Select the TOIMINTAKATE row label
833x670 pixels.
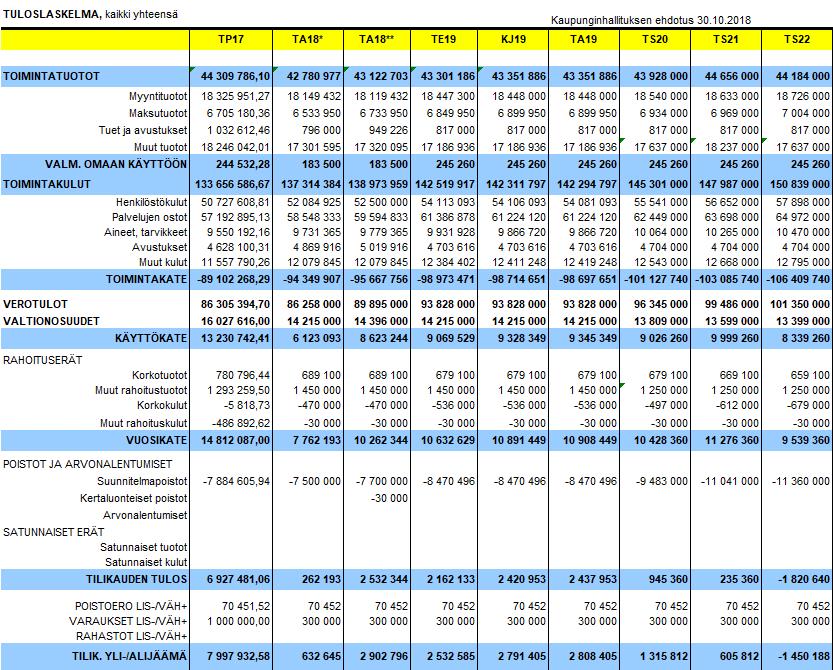[147, 279]
